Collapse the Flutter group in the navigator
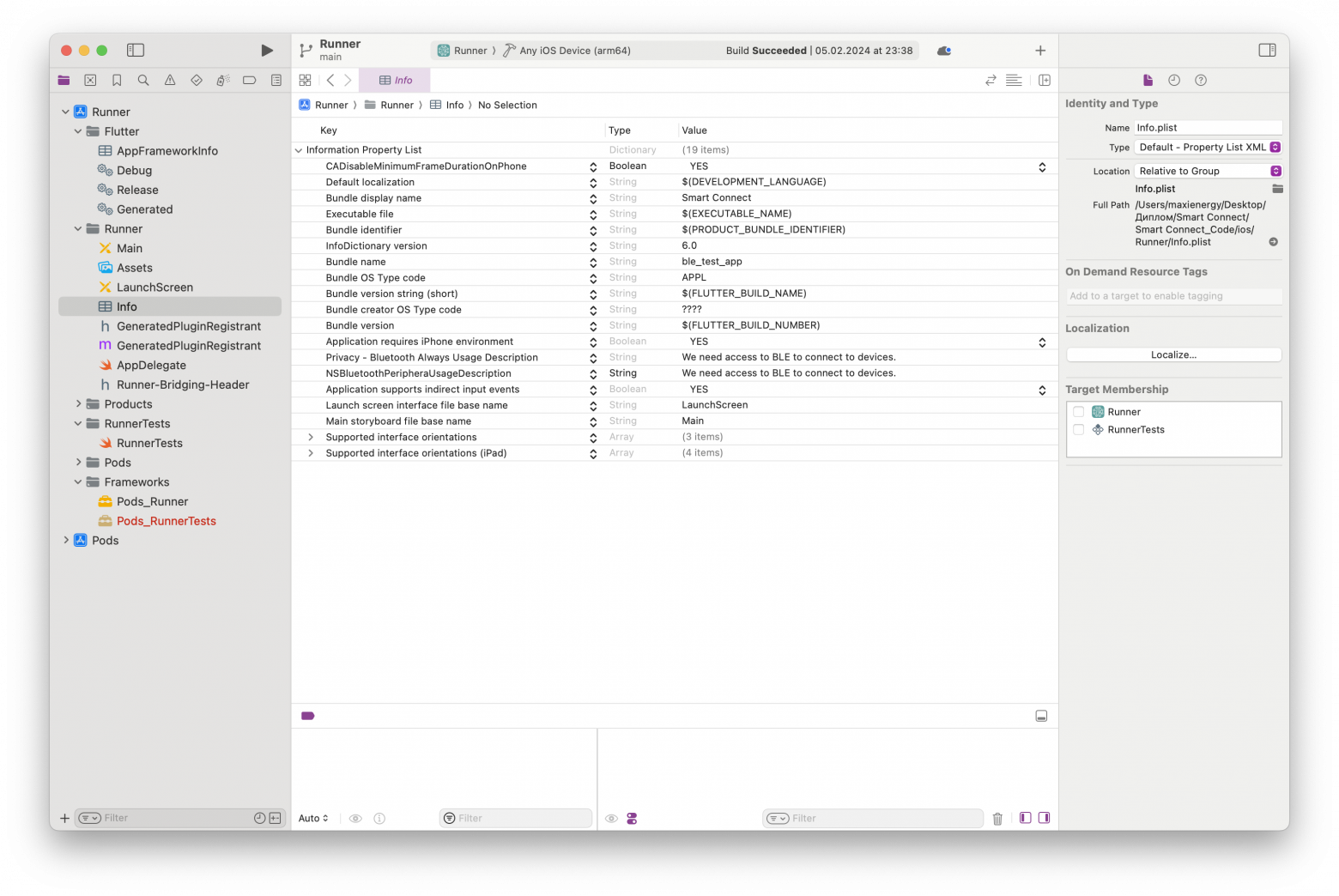The width and height of the screenshot is (1339, 896). pos(78,130)
